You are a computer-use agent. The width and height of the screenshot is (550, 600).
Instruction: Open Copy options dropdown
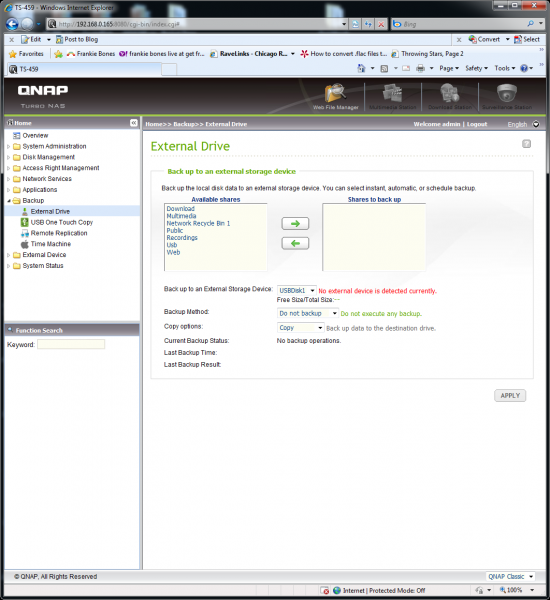(x=301, y=328)
